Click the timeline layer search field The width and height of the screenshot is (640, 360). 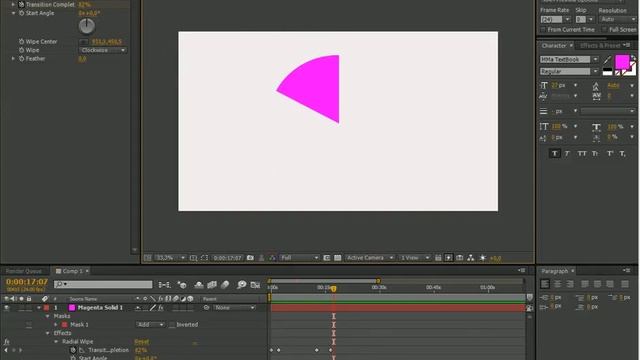pos(103,284)
